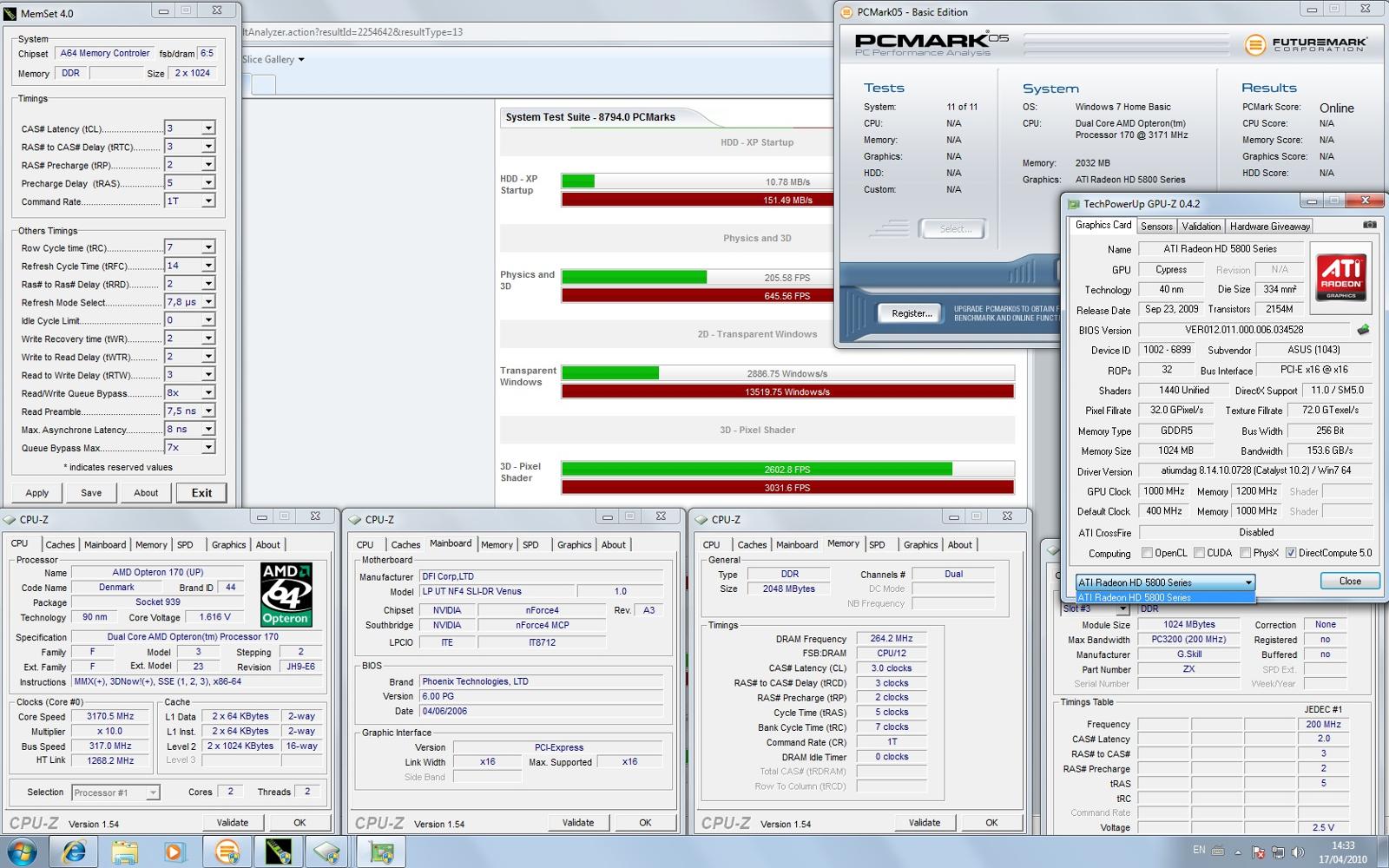
Task: Open RAS# to CAS# Delay (tRTC) dropdown
Action: [208, 147]
